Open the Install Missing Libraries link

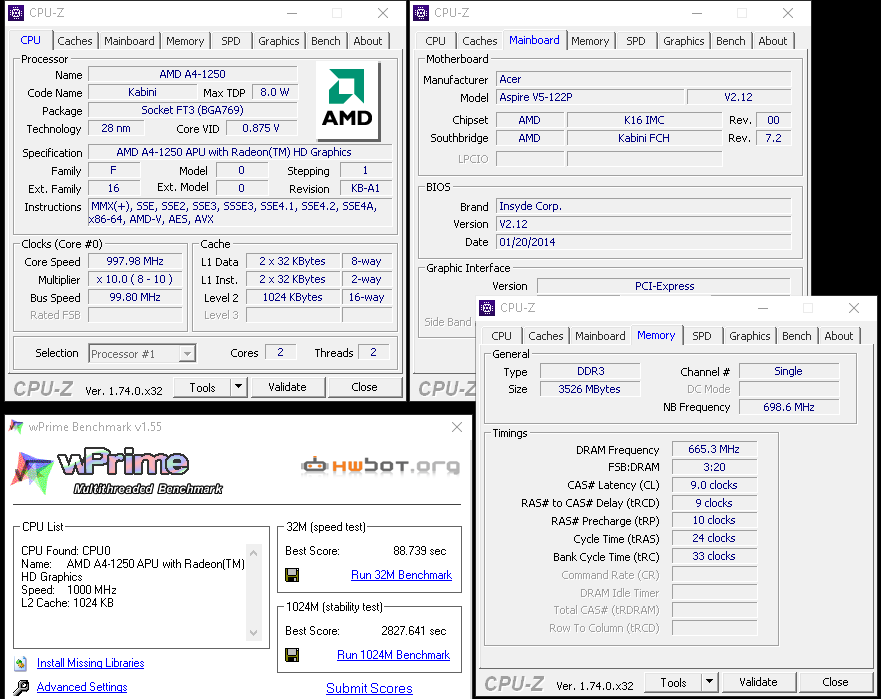90,663
